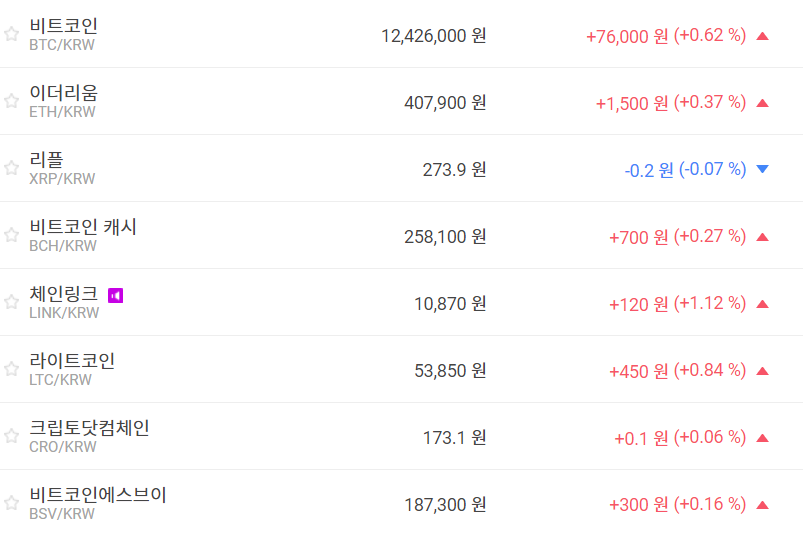Select the 리플 coin name

pos(47,160)
